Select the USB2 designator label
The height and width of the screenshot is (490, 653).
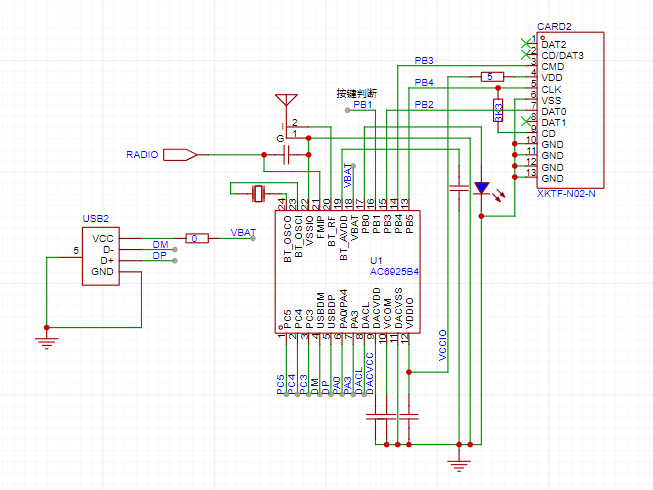(x=96, y=219)
